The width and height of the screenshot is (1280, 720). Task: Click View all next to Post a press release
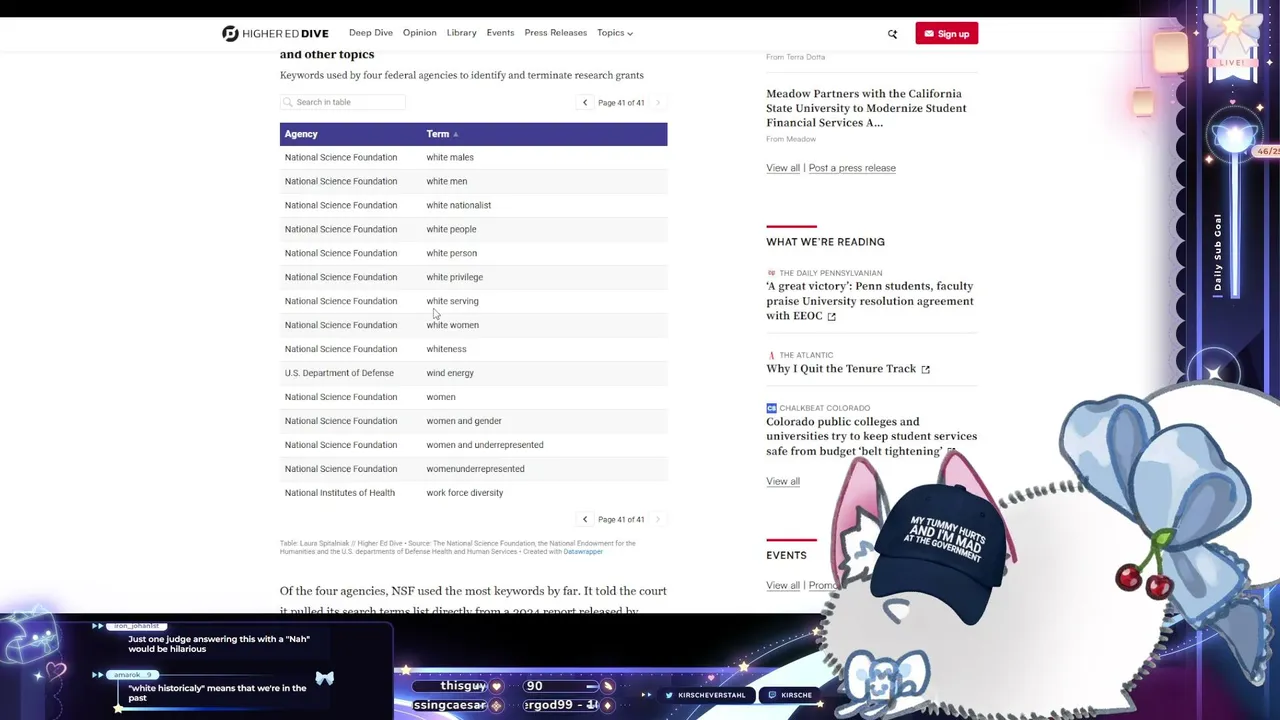[783, 168]
